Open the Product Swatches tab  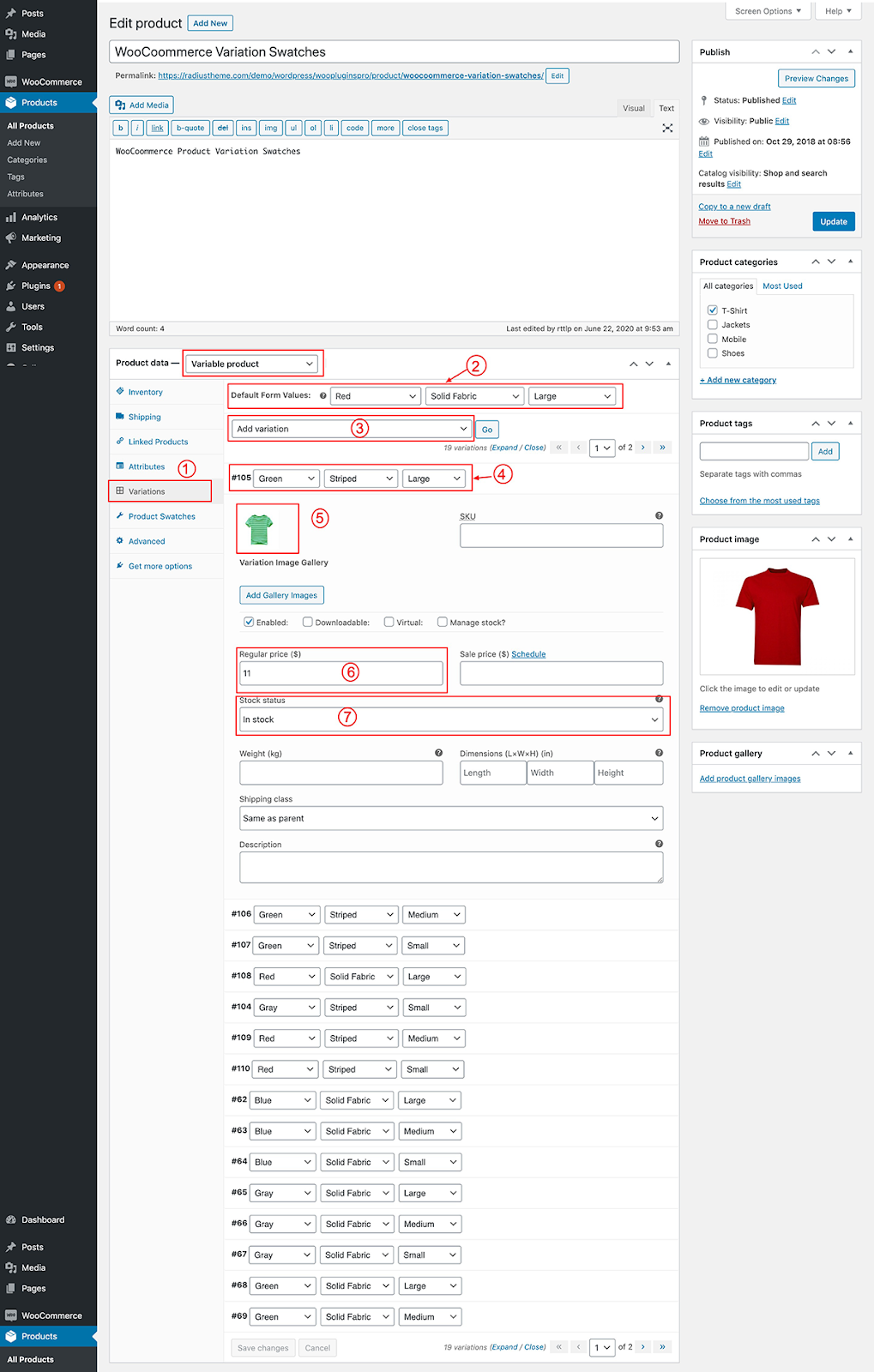point(162,516)
